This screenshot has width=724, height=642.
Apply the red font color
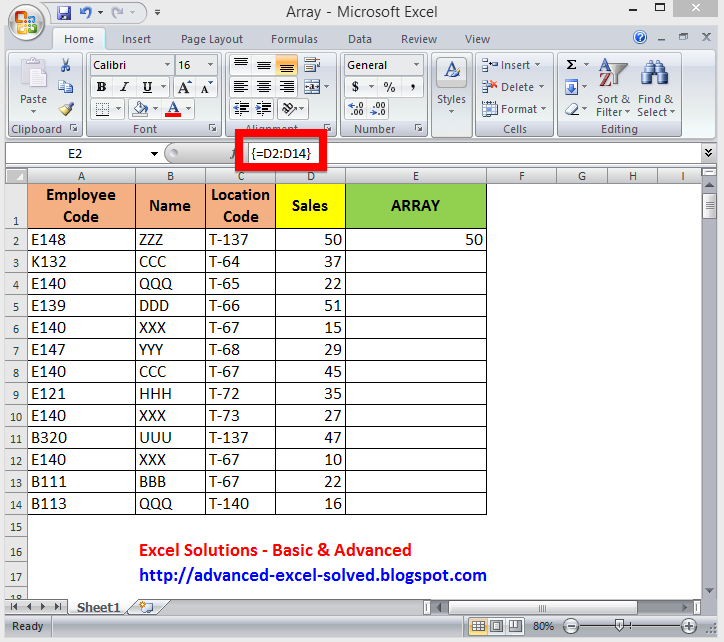[x=173, y=109]
